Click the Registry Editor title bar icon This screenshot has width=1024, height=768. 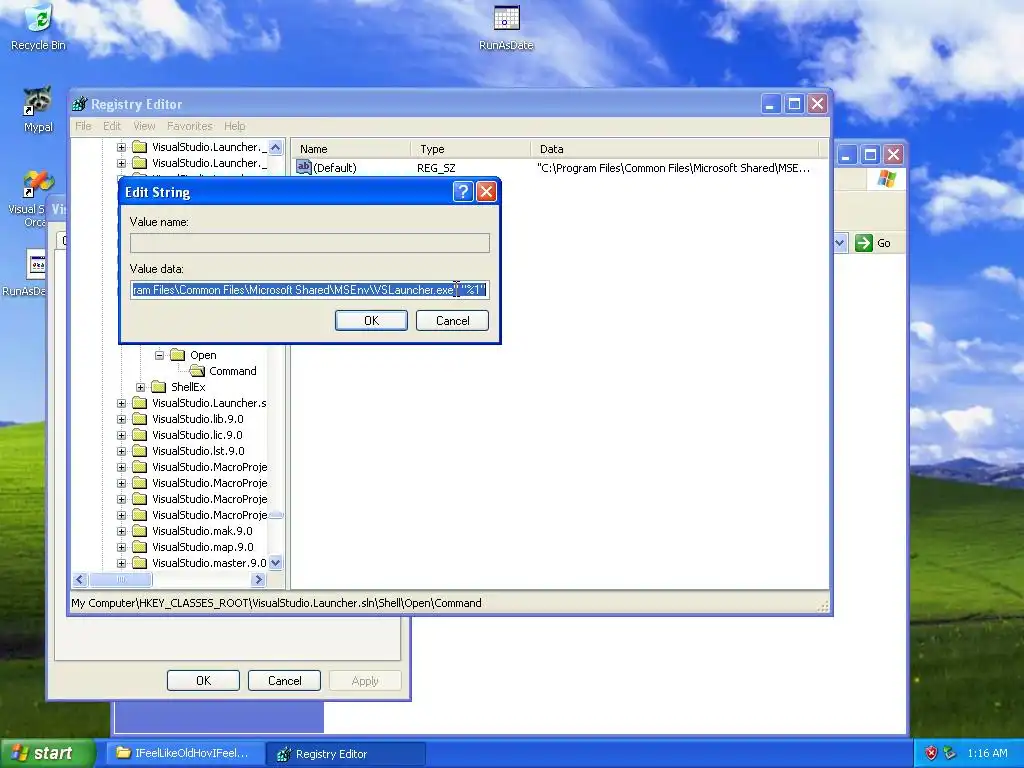[80, 104]
